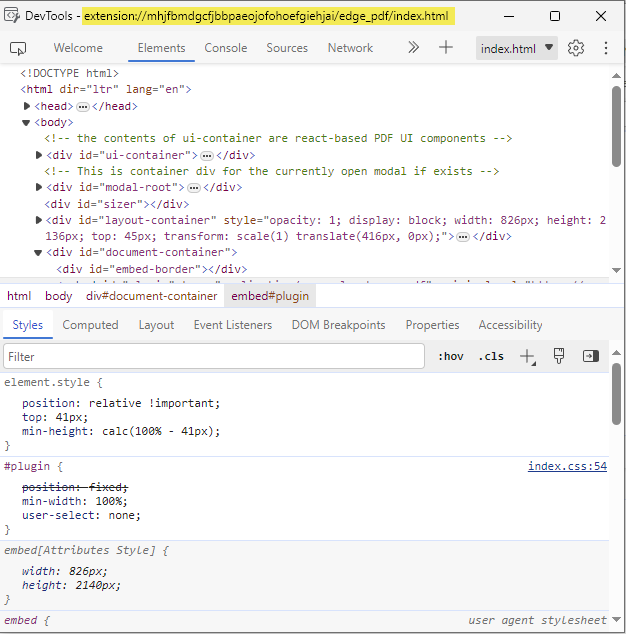Select the sizer div node
This screenshot has height=634, width=626.
coord(117,204)
